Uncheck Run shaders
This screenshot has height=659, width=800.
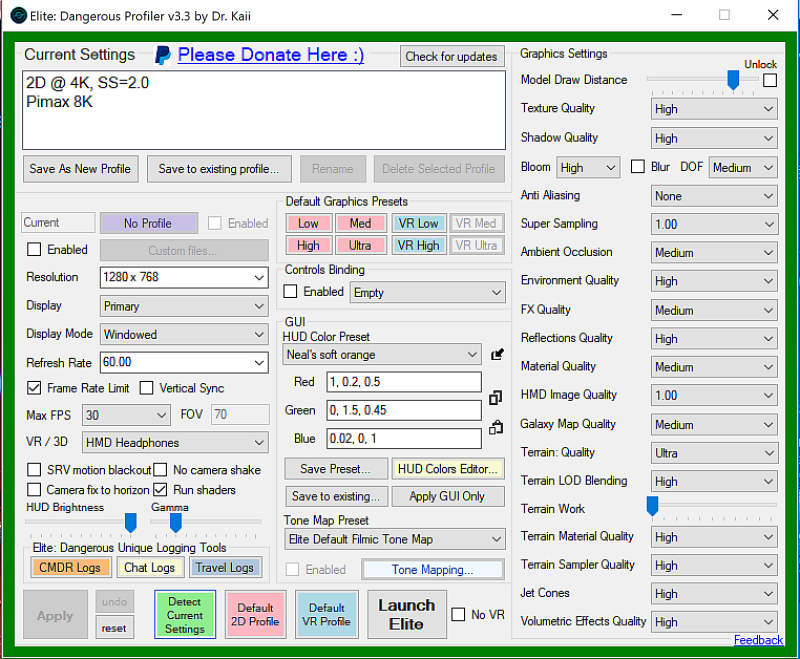pyautogui.click(x=160, y=490)
